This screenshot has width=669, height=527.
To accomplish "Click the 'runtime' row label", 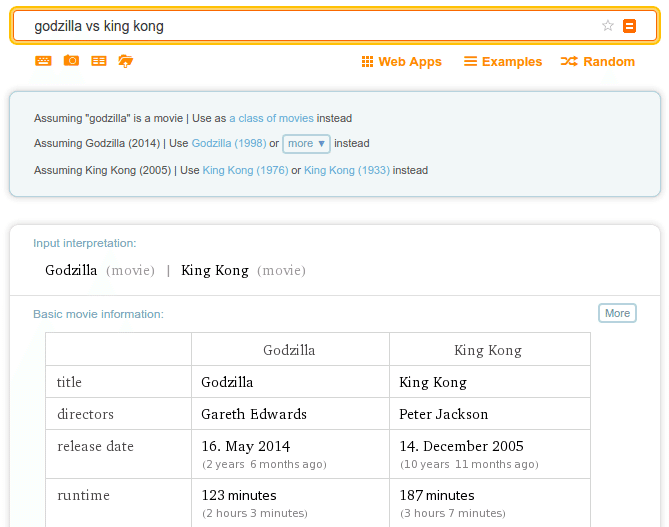I will click(83, 495).
